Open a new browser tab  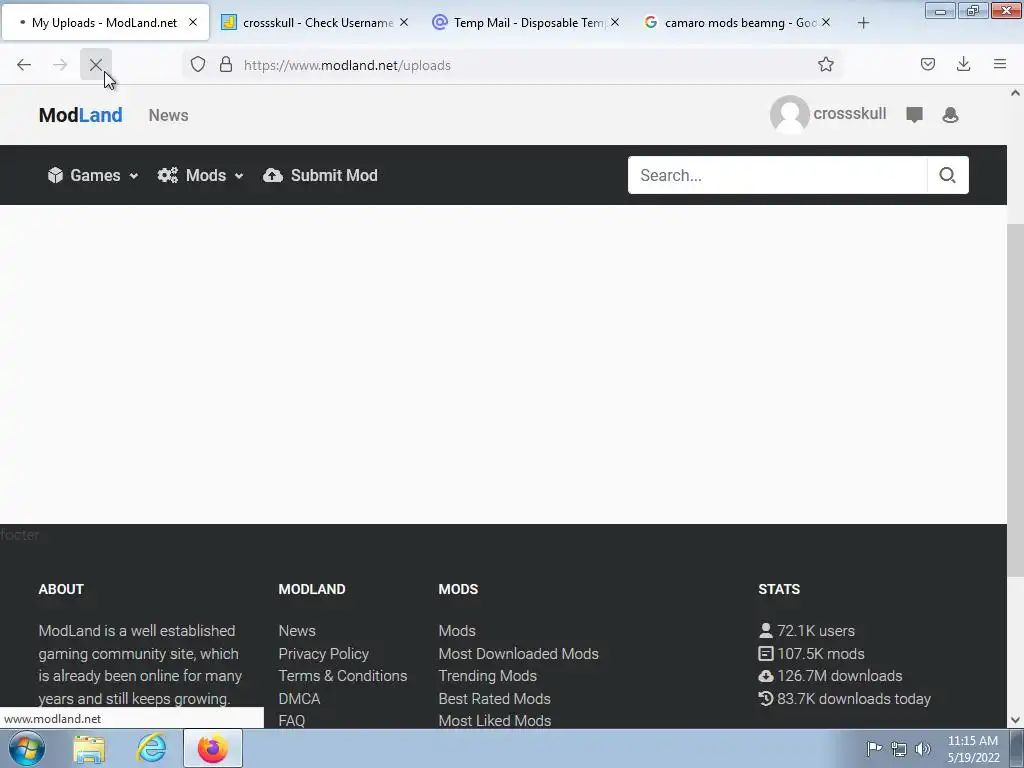click(x=863, y=23)
